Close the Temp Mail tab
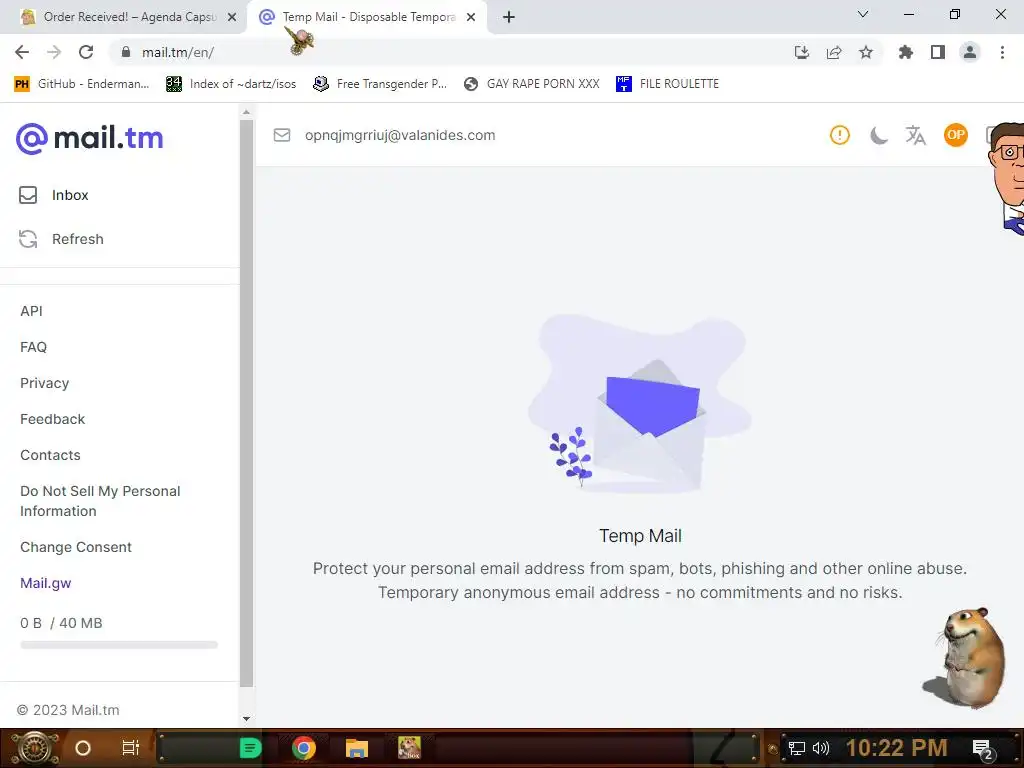 tap(471, 17)
